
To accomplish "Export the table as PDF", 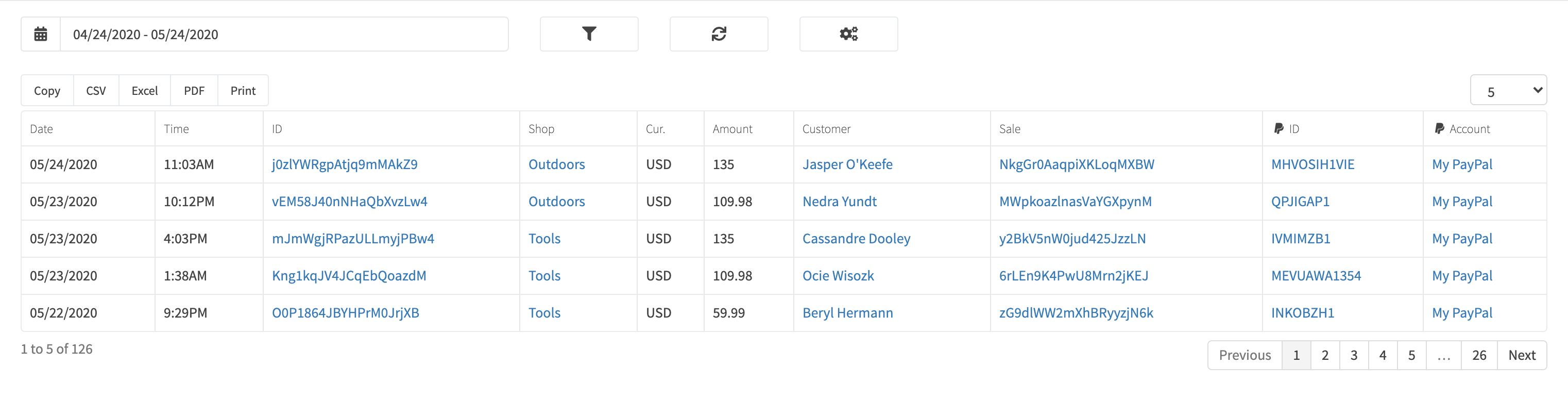I will tap(194, 90).
